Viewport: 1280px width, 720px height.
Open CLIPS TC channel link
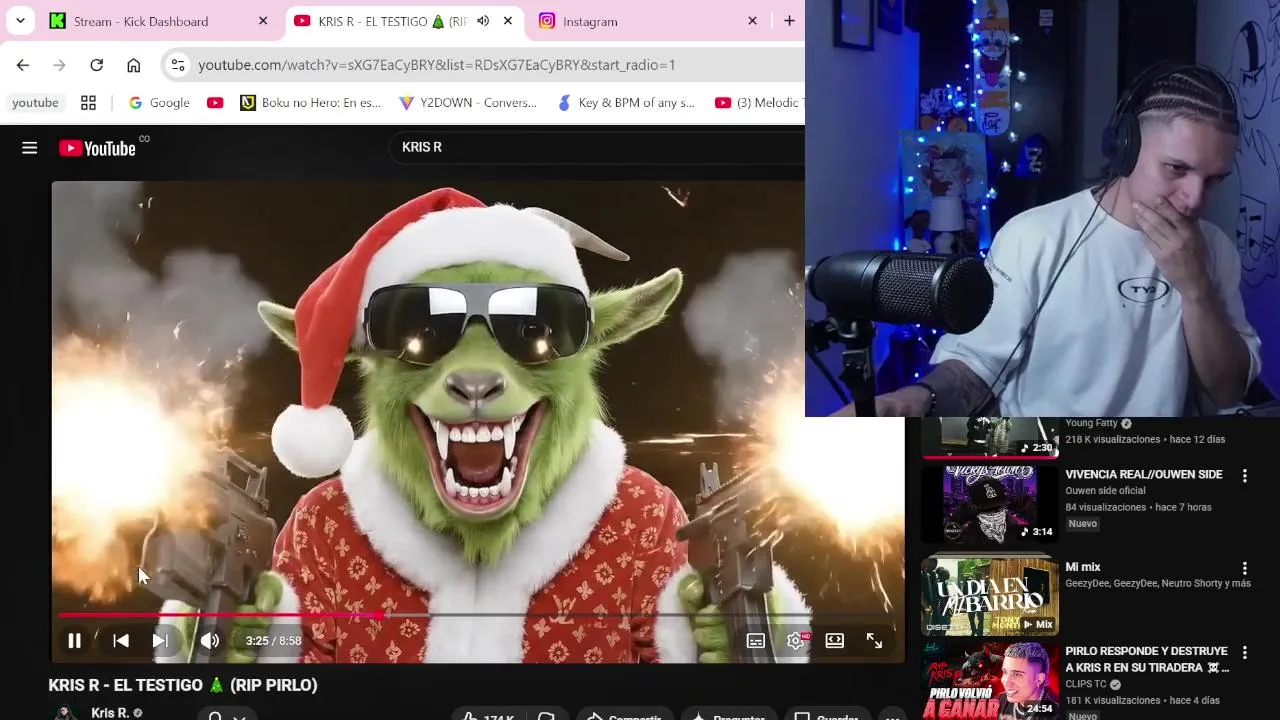tap(1086, 685)
